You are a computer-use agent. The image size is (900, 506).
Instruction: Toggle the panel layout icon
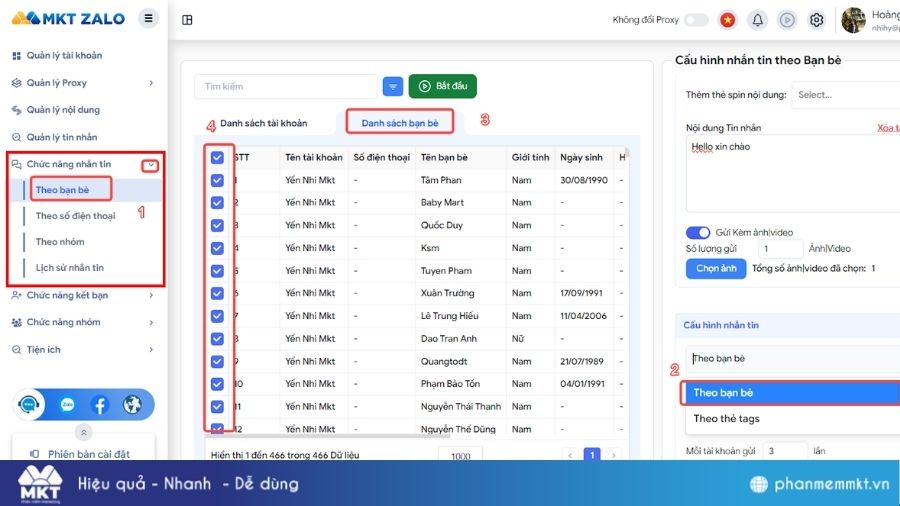(187, 20)
